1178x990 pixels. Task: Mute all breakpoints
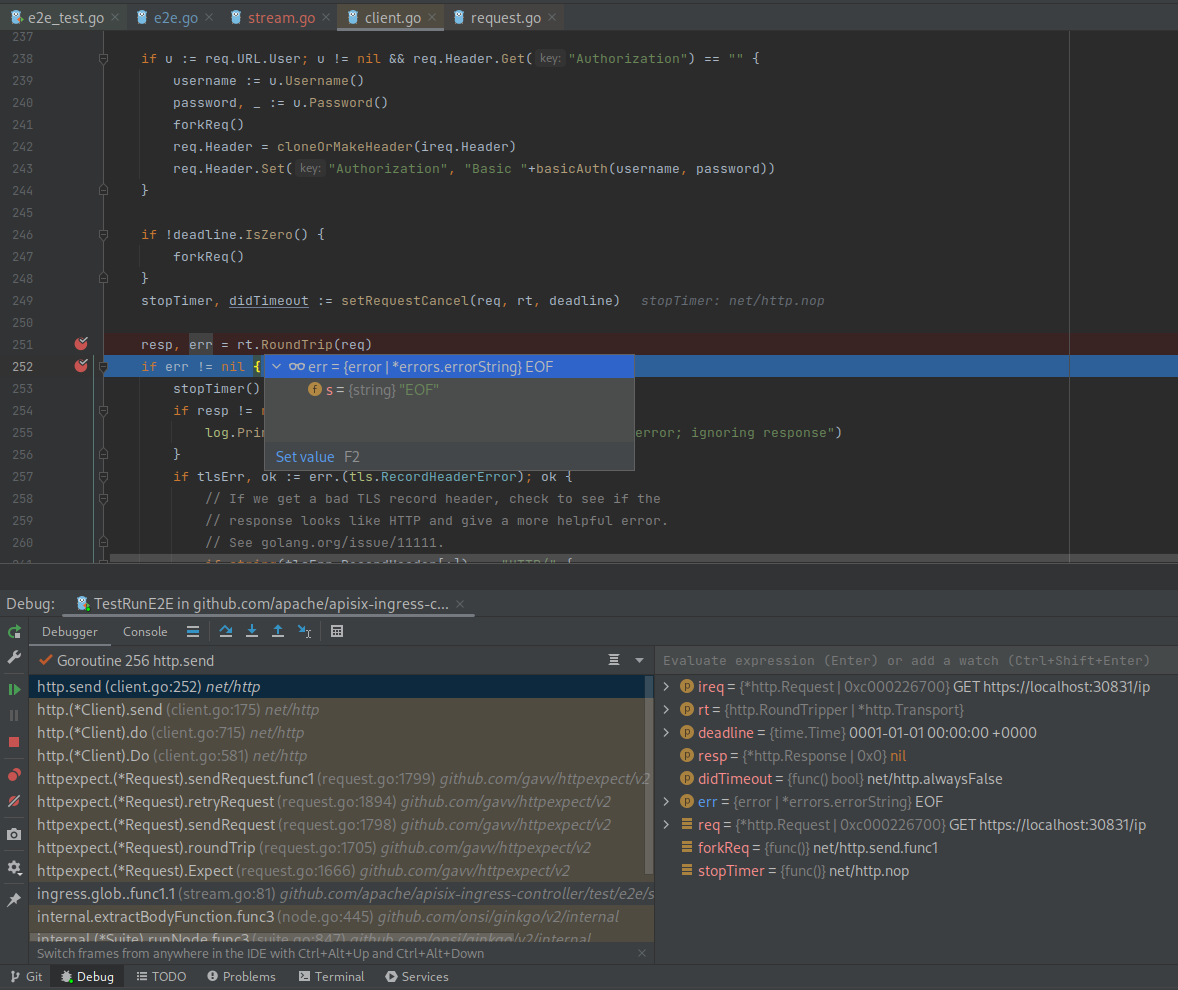(14, 801)
